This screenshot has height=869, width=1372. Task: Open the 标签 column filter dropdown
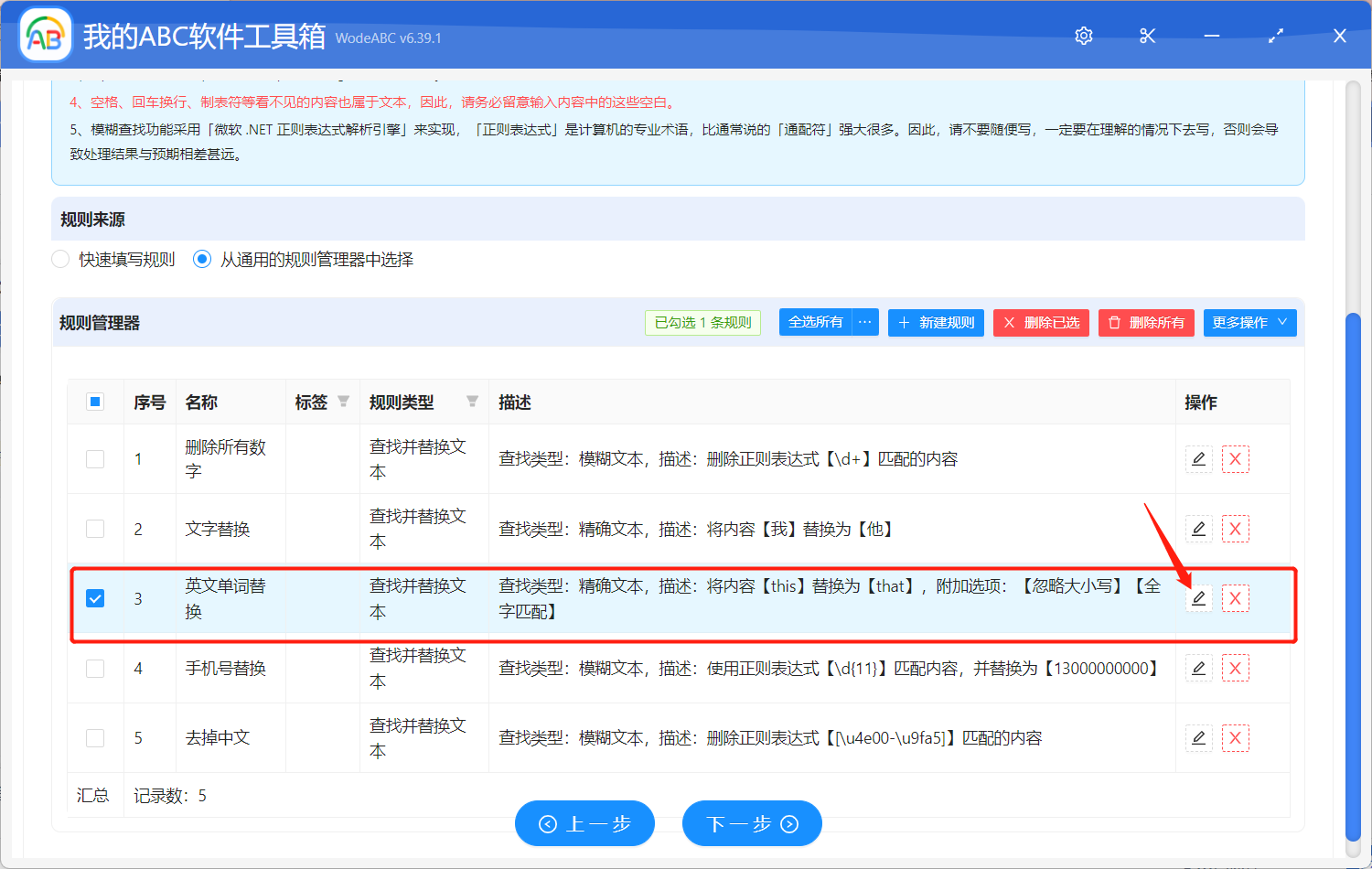coord(344,401)
